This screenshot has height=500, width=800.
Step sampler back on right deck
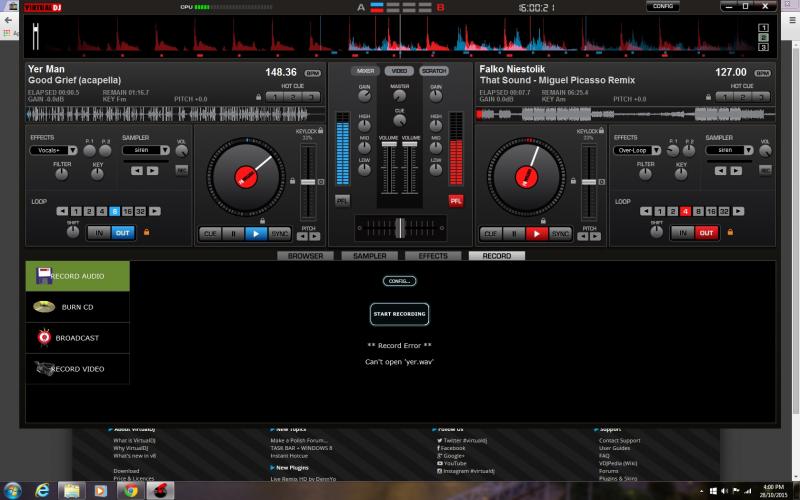point(720,171)
